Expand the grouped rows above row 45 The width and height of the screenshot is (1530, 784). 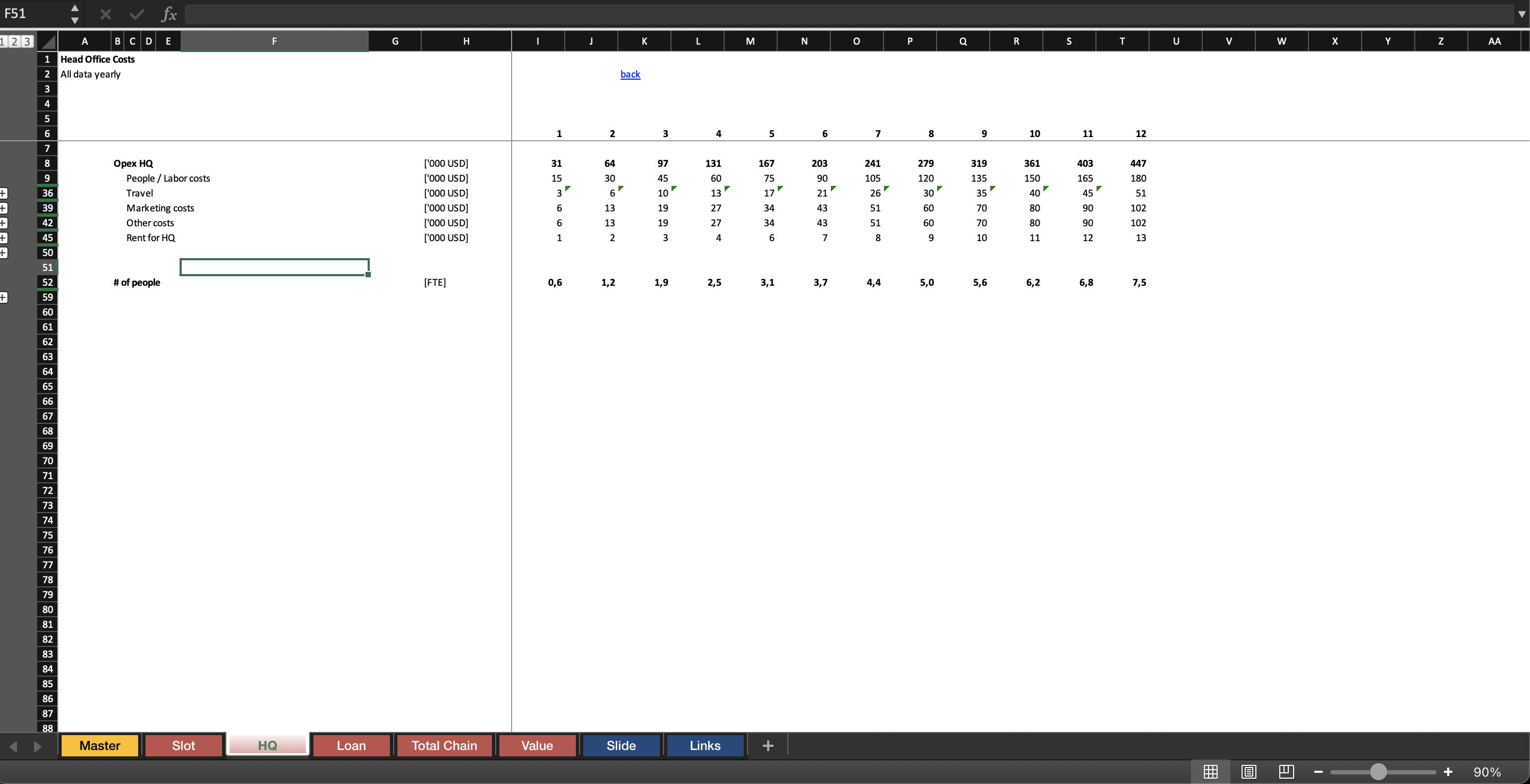click(4, 237)
